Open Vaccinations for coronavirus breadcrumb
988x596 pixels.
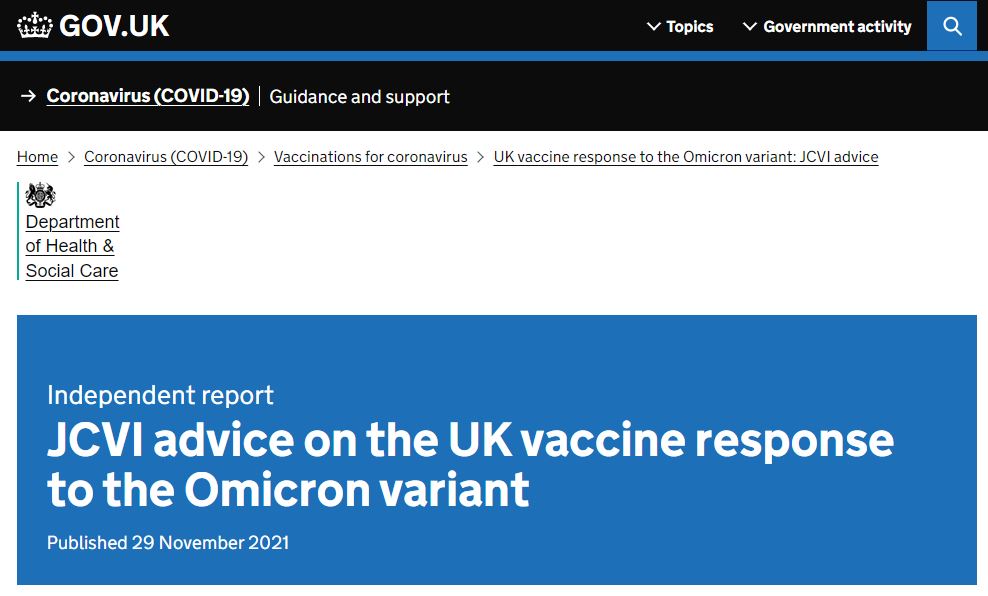pyautogui.click(x=371, y=157)
